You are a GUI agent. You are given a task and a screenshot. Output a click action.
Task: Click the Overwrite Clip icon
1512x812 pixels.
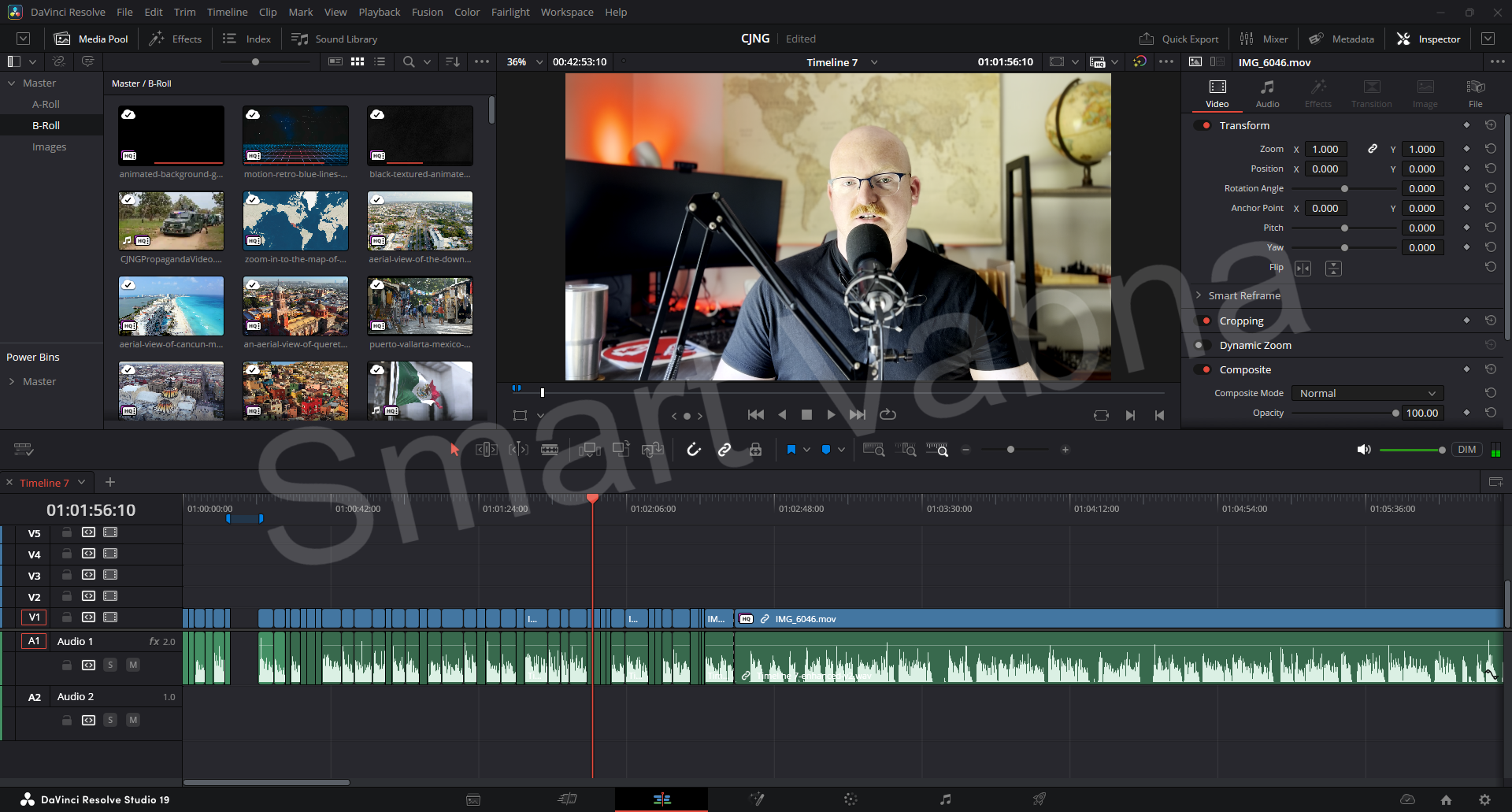[621, 449]
